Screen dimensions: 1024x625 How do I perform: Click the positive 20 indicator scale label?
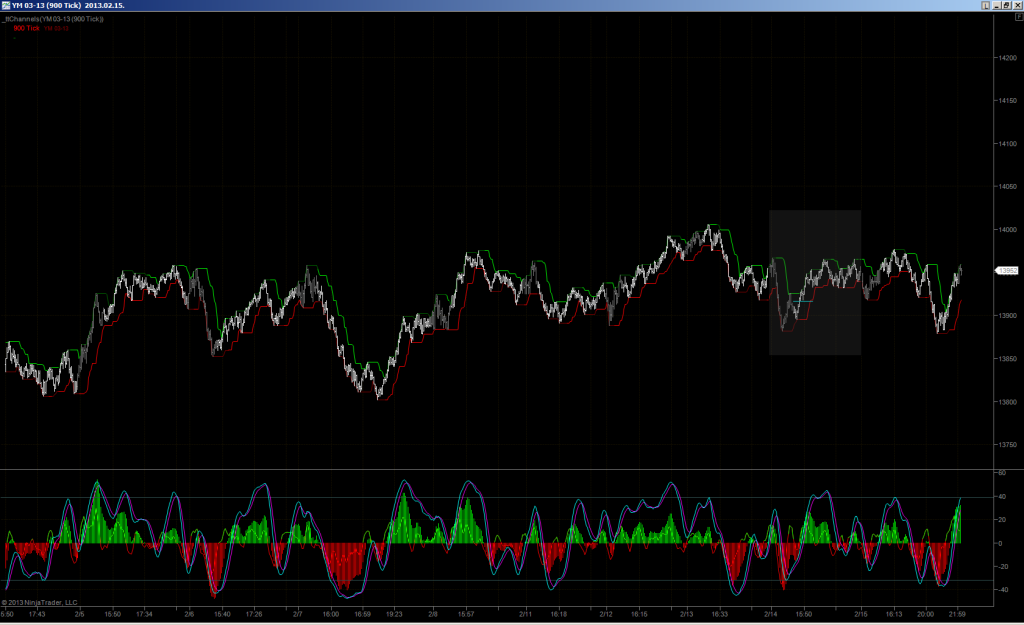pyautogui.click(x=1002, y=520)
